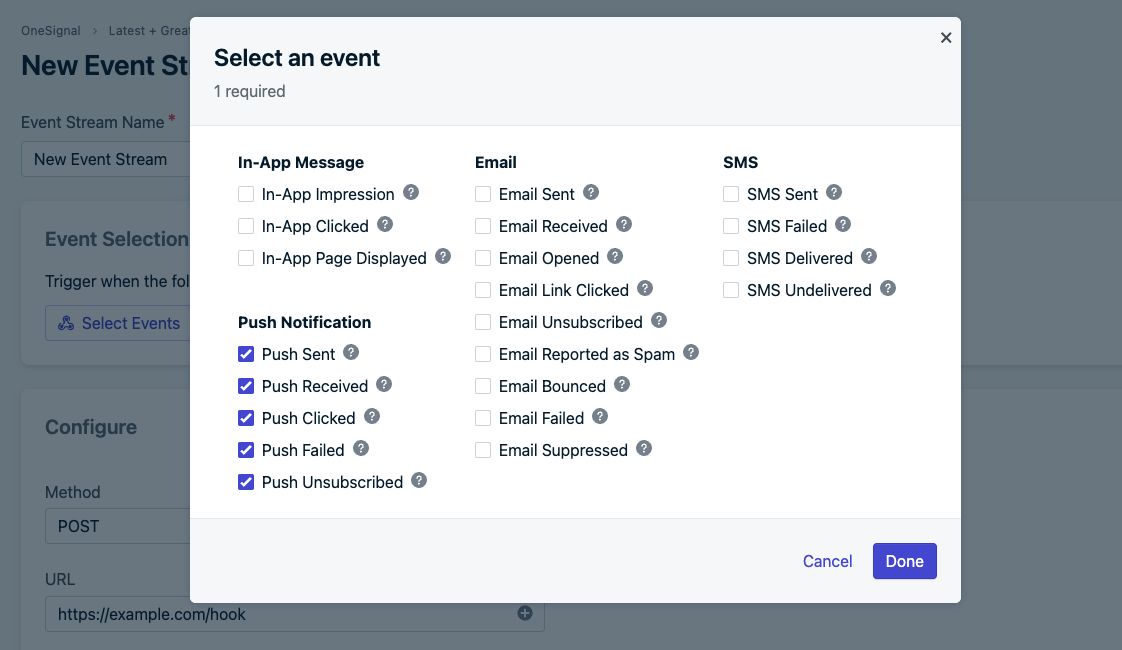Show help for Email Bounced
The width and height of the screenshot is (1122, 650).
(622, 384)
